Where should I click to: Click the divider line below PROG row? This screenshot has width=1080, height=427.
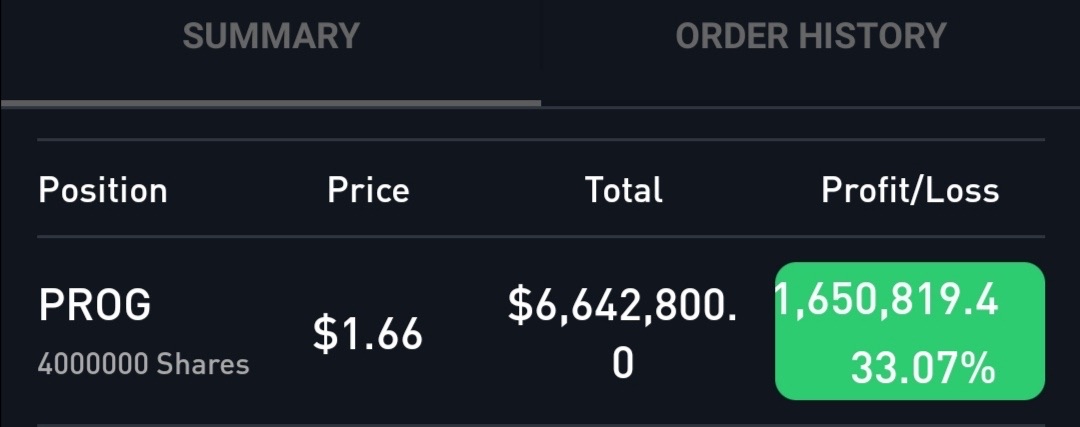540,424
